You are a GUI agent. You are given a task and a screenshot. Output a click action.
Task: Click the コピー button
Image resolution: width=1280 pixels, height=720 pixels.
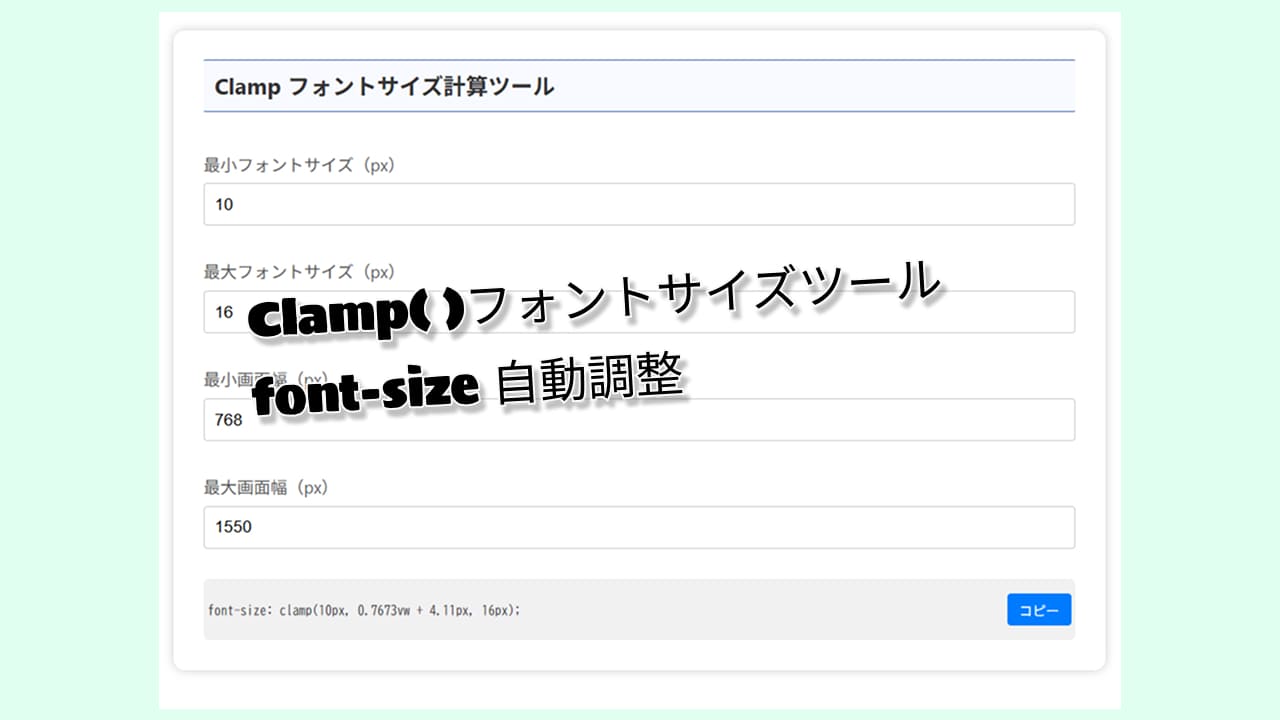point(1039,609)
